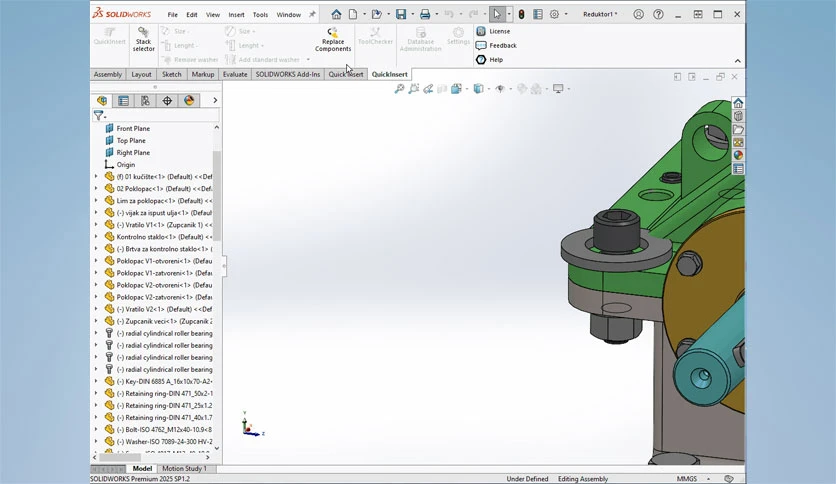
Task: Open the PropertyManager tab icon
Action: coord(123,100)
